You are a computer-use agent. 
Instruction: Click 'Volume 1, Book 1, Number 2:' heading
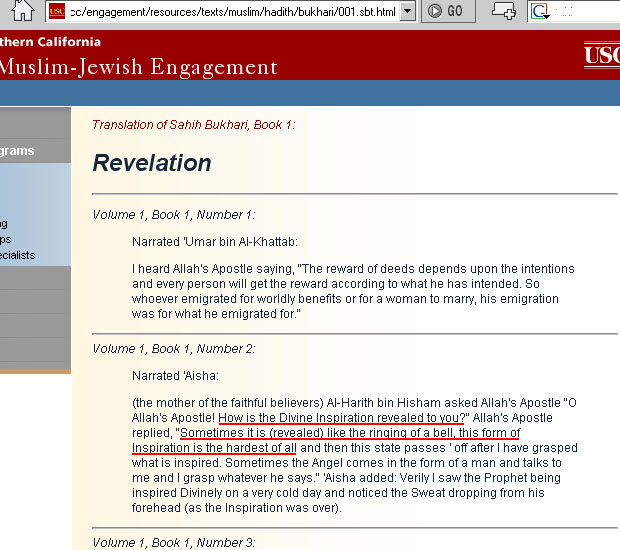pos(174,349)
